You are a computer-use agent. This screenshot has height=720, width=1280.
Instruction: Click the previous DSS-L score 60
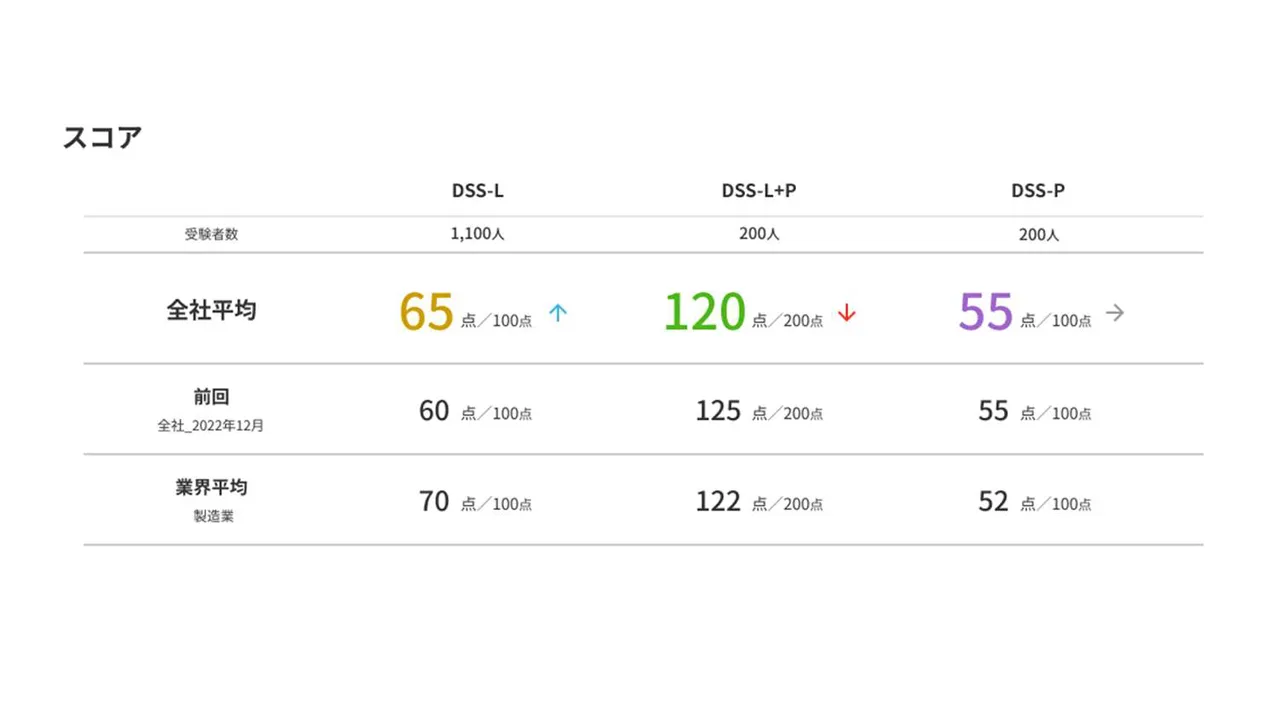434,411
